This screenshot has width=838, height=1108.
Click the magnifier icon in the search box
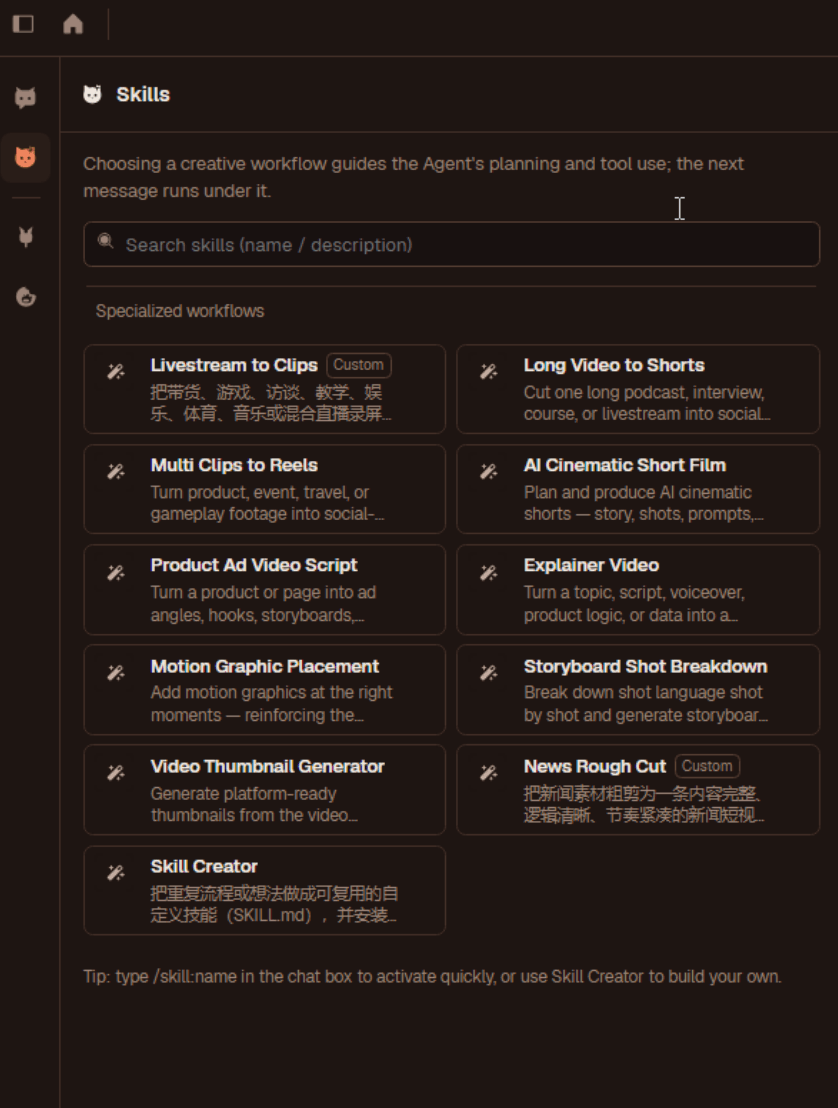click(x=105, y=242)
